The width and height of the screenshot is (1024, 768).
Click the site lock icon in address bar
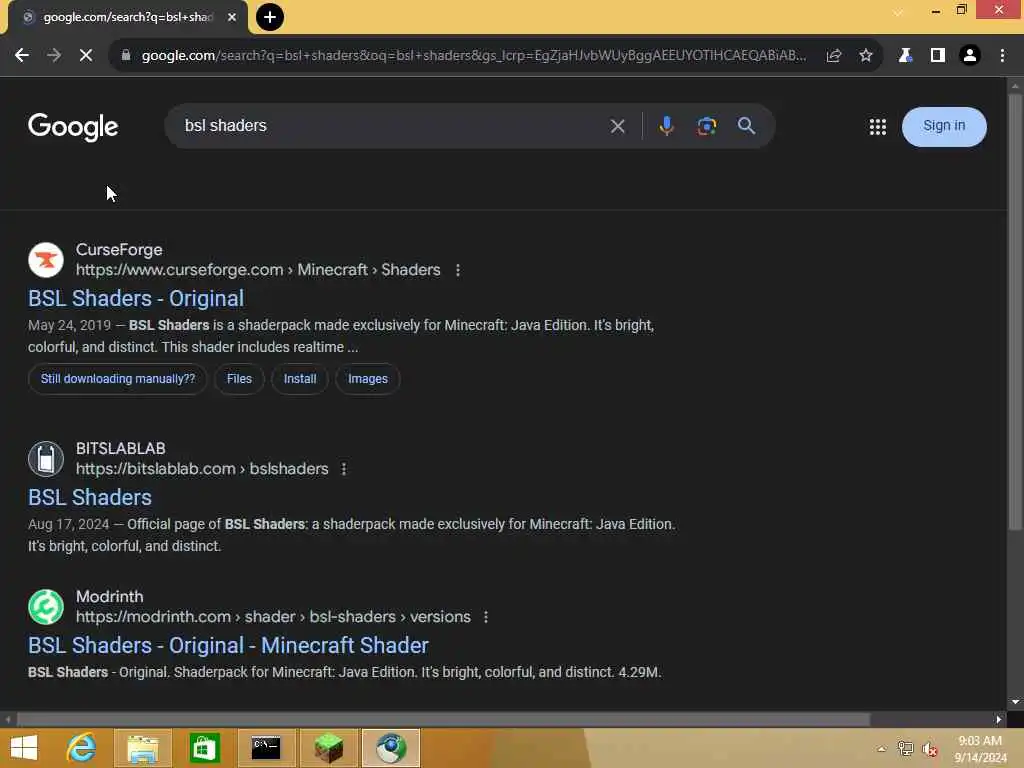pos(126,56)
